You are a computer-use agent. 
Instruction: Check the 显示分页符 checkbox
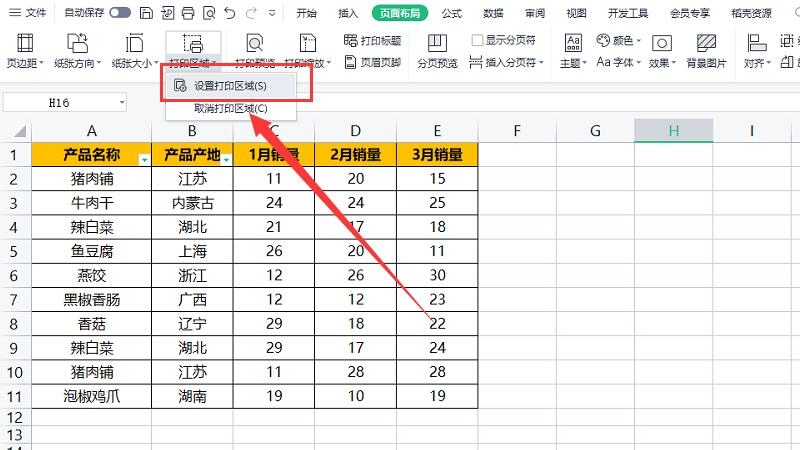[x=478, y=41]
